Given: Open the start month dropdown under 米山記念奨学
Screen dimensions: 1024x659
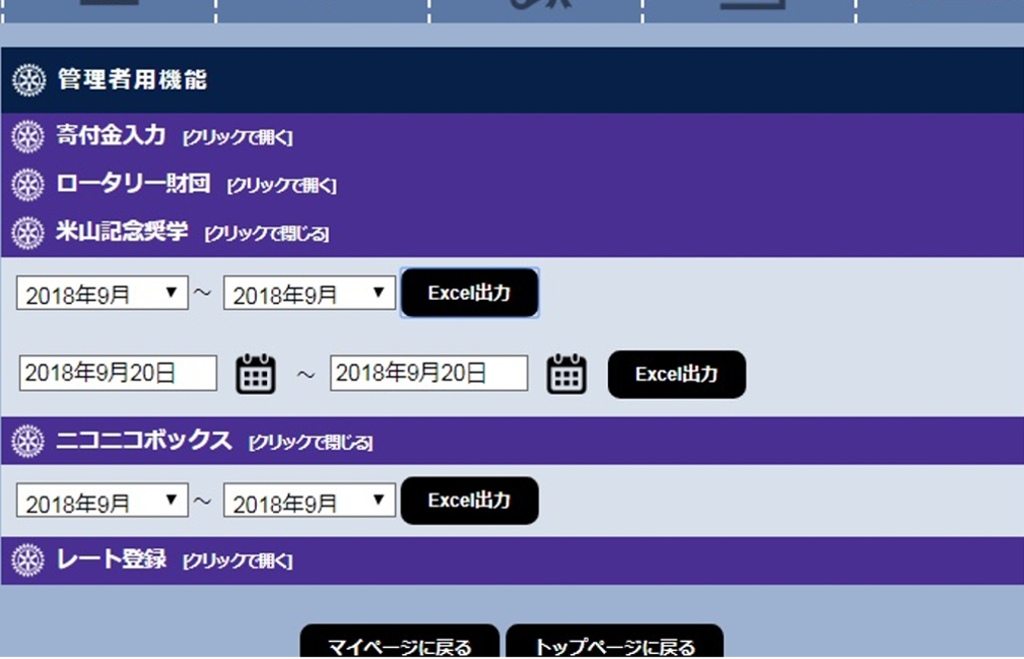Looking at the screenshot, I should click(x=102, y=294).
